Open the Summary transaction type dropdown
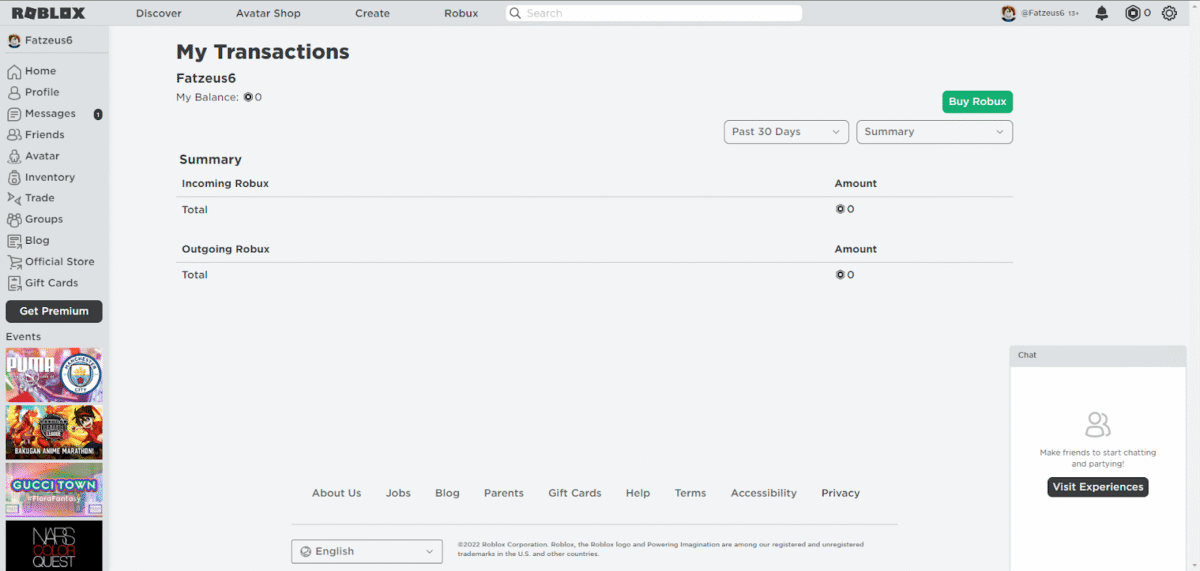The width and height of the screenshot is (1200, 571). [x=934, y=132]
